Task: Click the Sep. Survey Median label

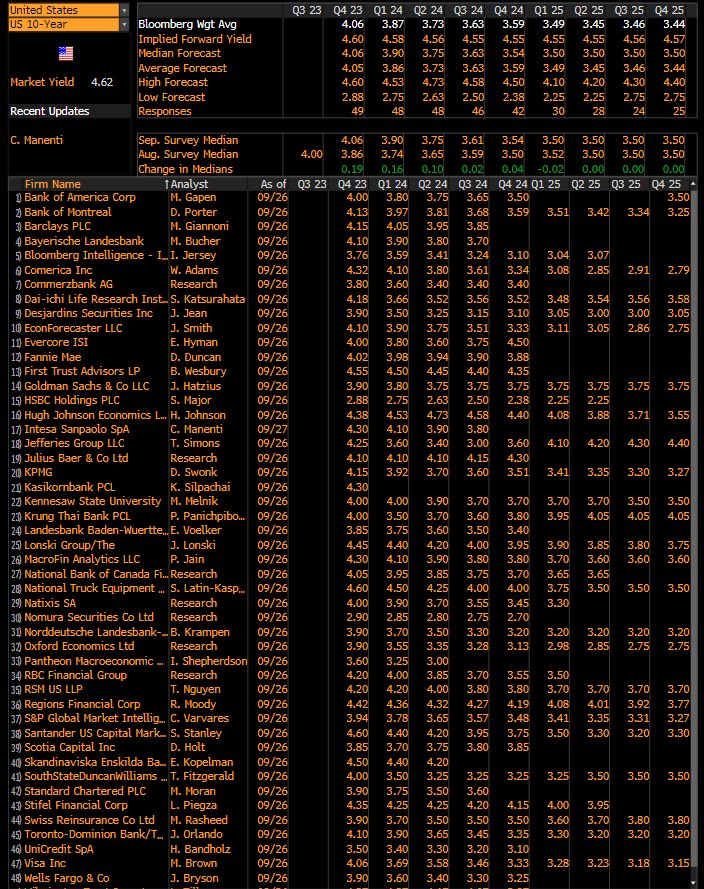Action: point(188,140)
